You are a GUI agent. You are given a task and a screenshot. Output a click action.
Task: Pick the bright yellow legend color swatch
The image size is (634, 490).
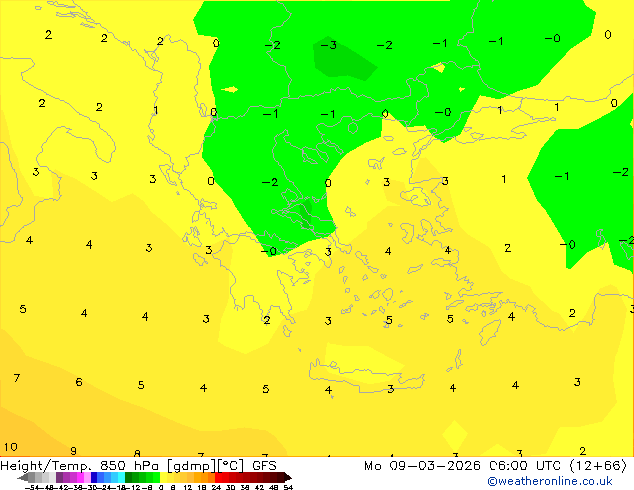163,477
